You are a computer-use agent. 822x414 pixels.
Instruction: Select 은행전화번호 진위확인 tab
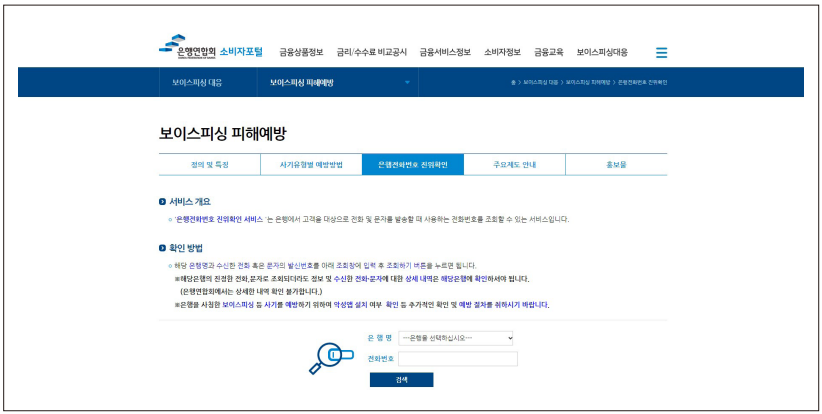413,165
